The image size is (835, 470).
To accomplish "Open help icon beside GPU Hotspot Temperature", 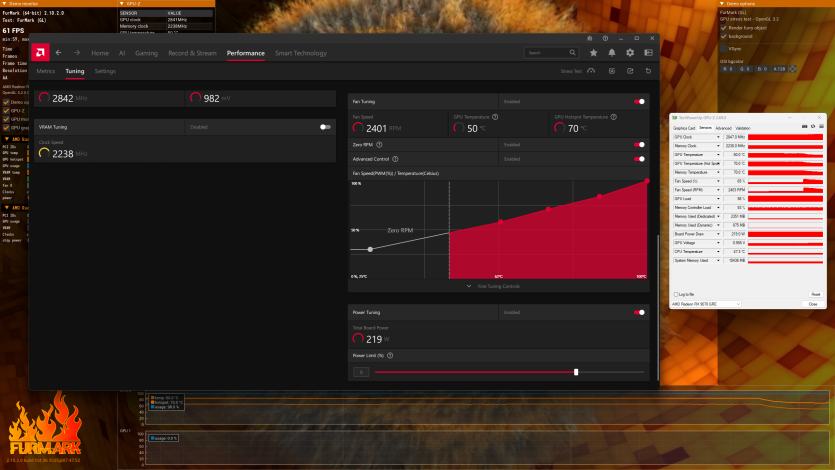I will pyautogui.click(x=614, y=117).
